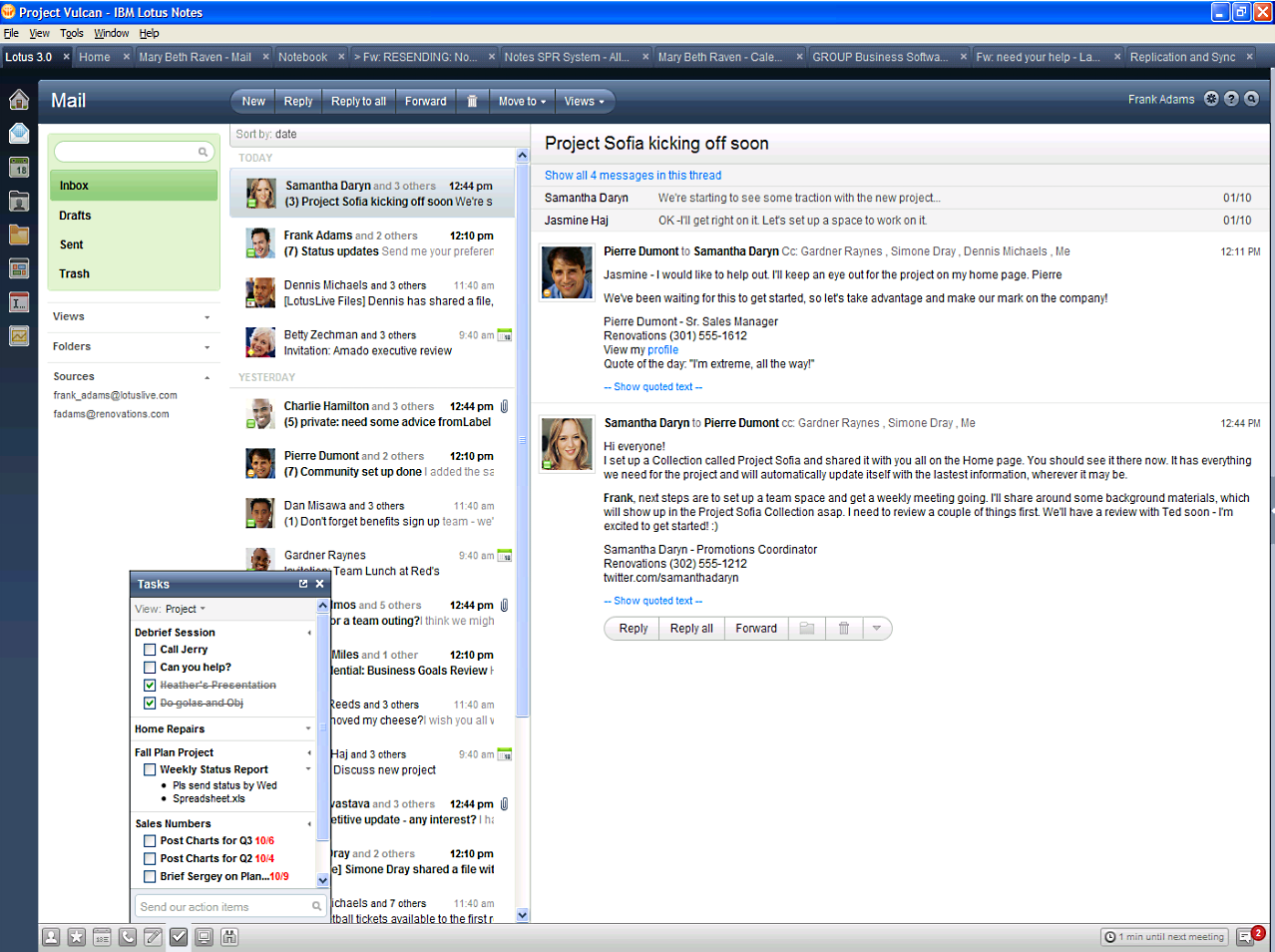Click the New mail button
Image resolution: width=1275 pixels, height=952 pixels.
point(253,101)
